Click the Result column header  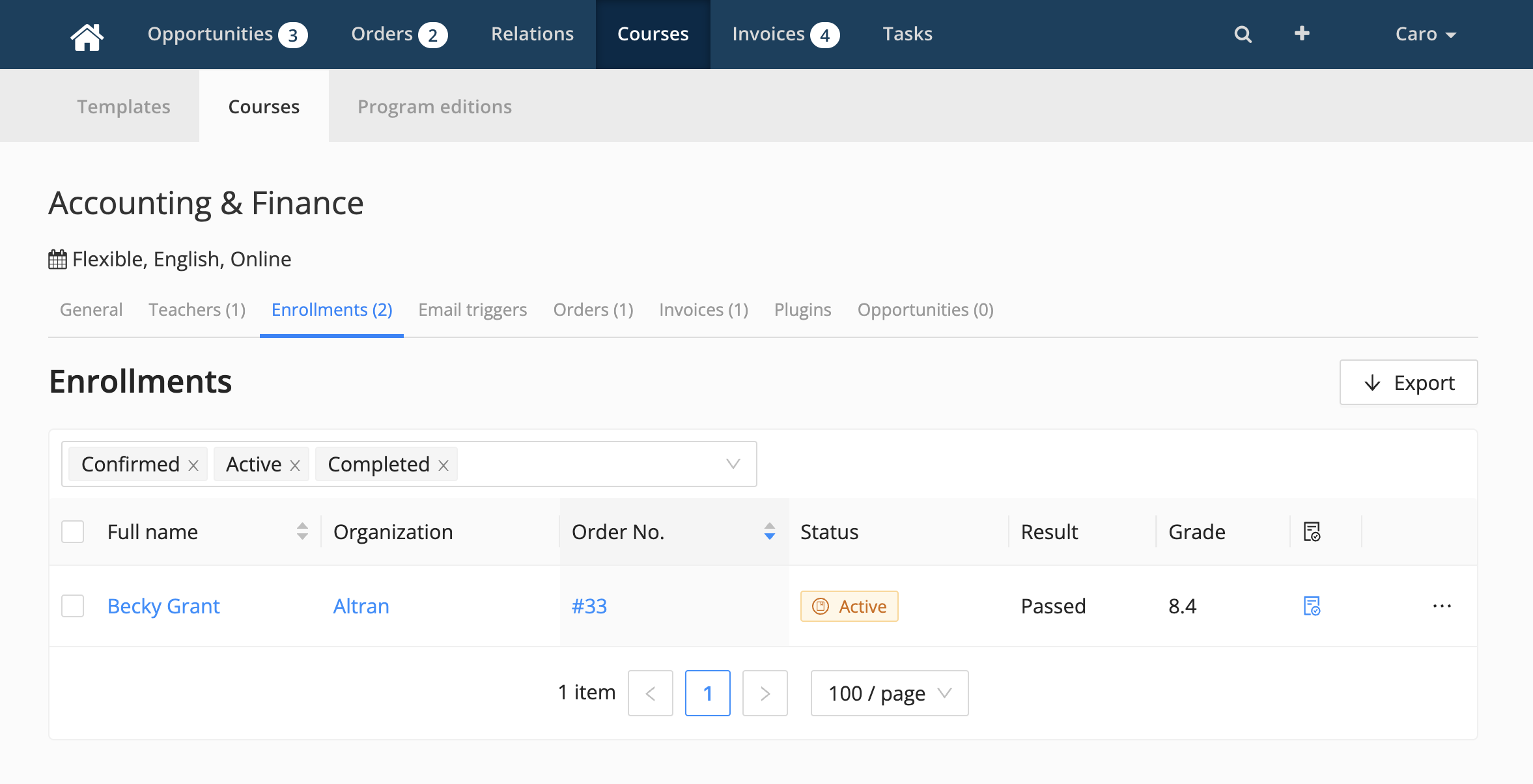coord(1049,532)
